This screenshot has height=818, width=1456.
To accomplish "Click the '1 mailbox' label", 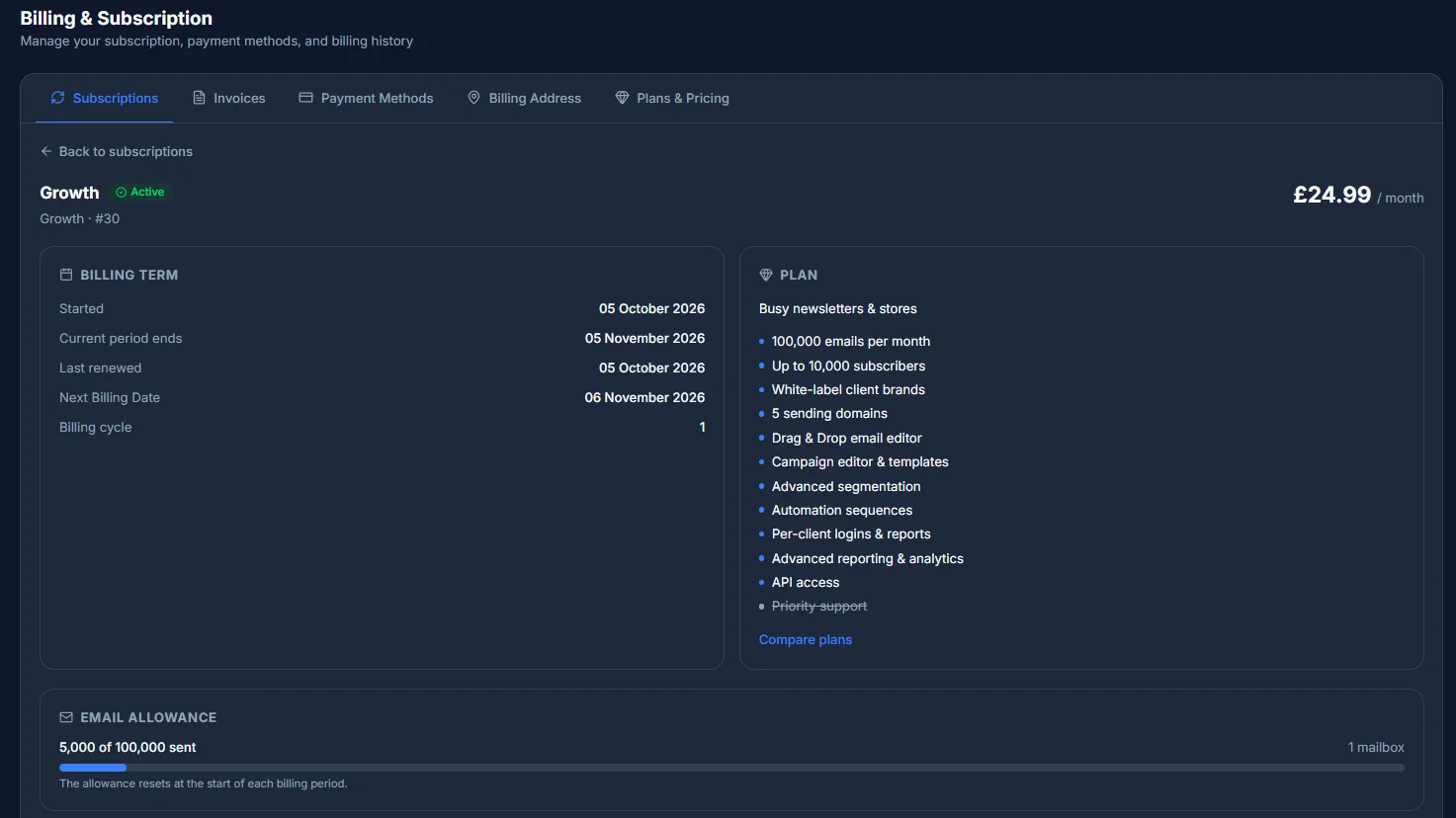I will (x=1376, y=747).
